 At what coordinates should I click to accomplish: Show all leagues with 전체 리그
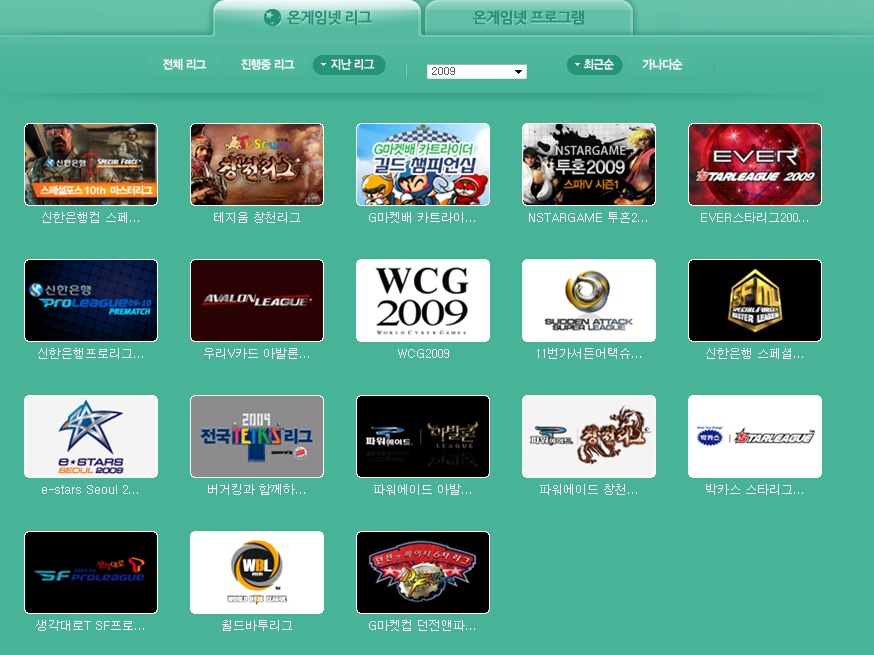pyautogui.click(x=184, y=65)
